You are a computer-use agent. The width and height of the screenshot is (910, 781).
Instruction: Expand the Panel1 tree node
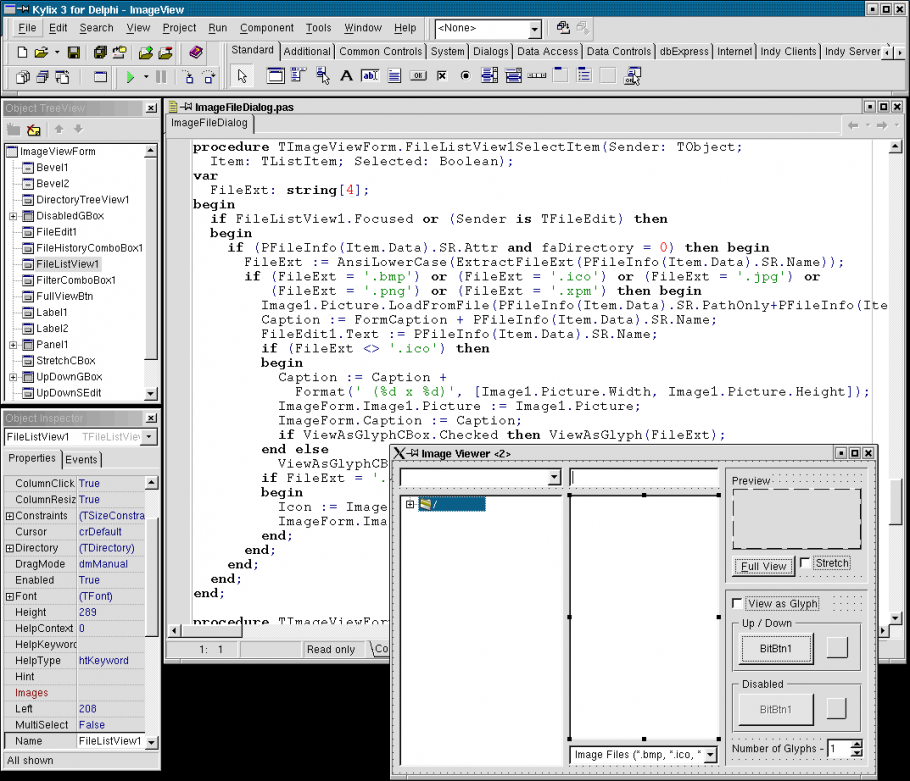[13, 345]
